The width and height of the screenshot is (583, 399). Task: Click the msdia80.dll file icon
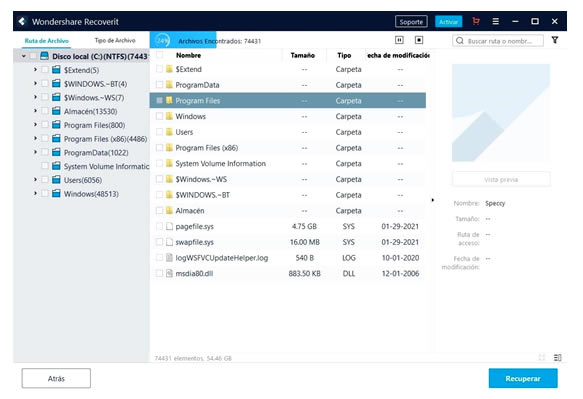coord(169,273)
